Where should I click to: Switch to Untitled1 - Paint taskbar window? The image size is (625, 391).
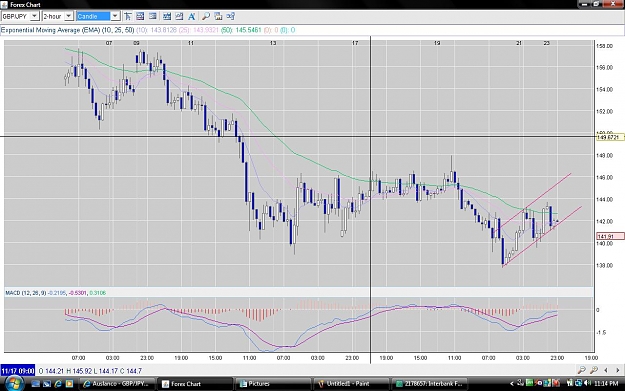click(351, 384)
